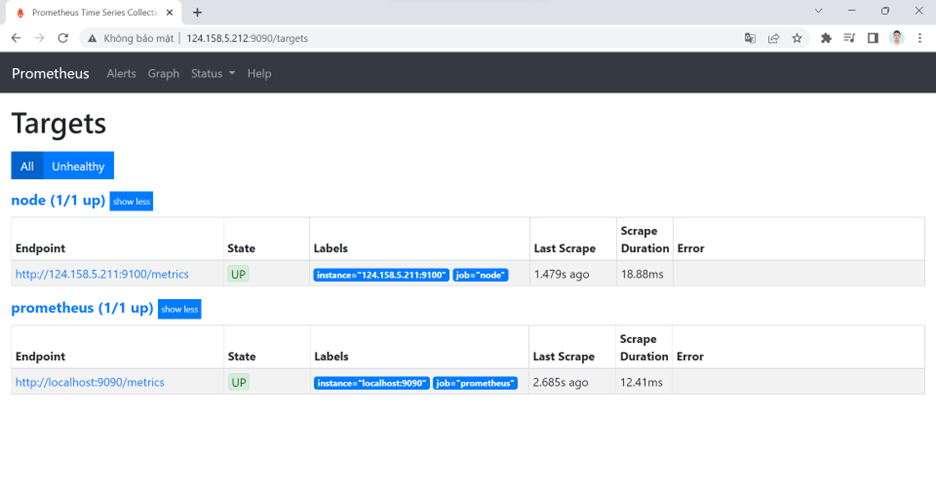Click the instance="localhost:9090" label
Screen dimensions: 936x490
[x=371, y=383]
